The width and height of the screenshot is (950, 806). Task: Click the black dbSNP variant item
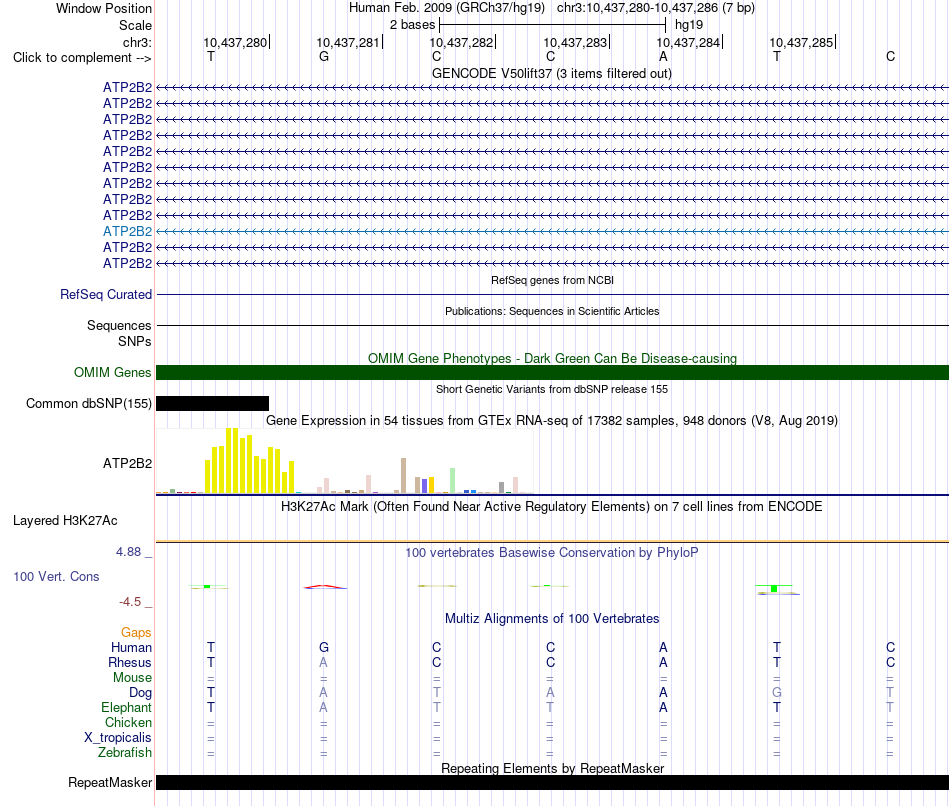[212, 404]
